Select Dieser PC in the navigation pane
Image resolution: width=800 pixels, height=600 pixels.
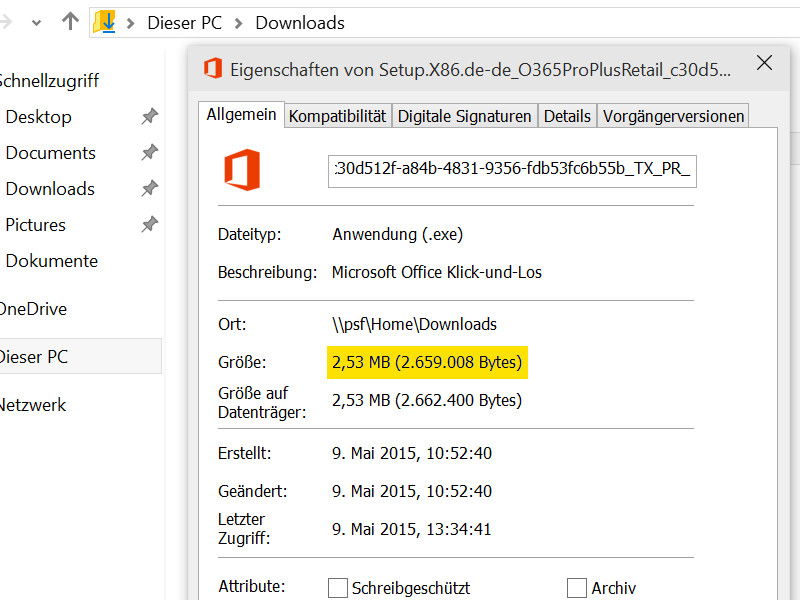click(x=81, y=357)
